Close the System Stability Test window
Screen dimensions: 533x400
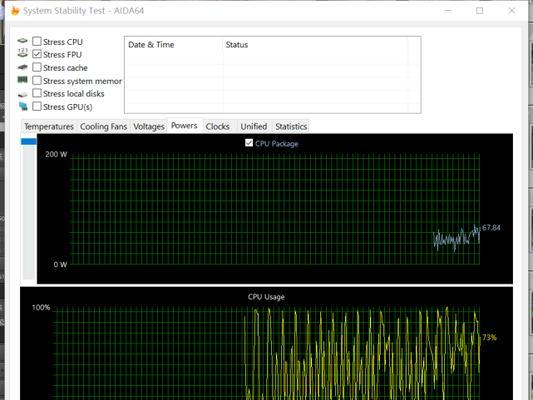pos(512,11)
